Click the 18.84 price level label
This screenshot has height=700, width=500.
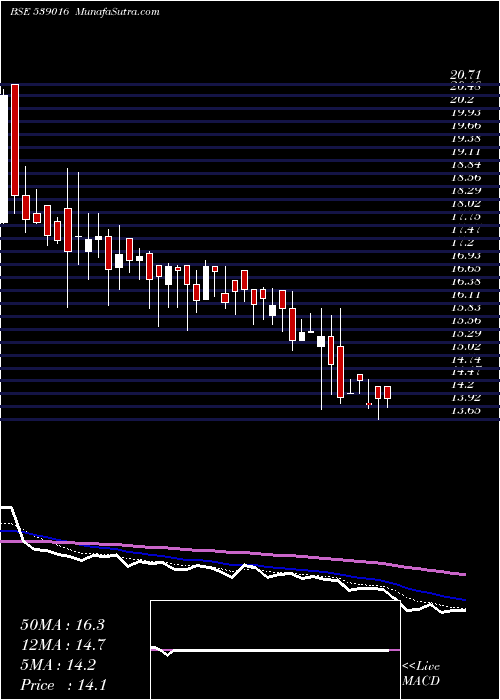(466, 165)
